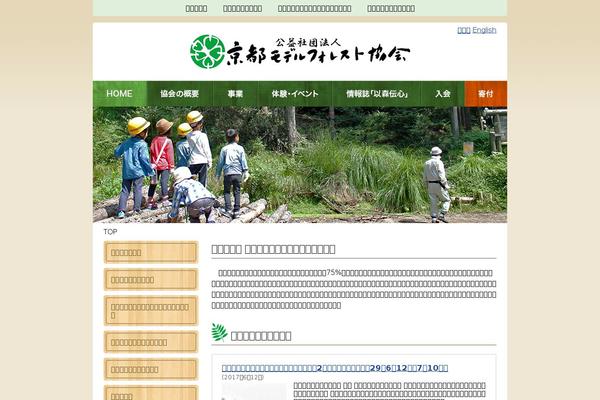Open the HOME navigation tab
Image resolution: width=600 pixels, height=400 pixels.
(x=119, y=94)
